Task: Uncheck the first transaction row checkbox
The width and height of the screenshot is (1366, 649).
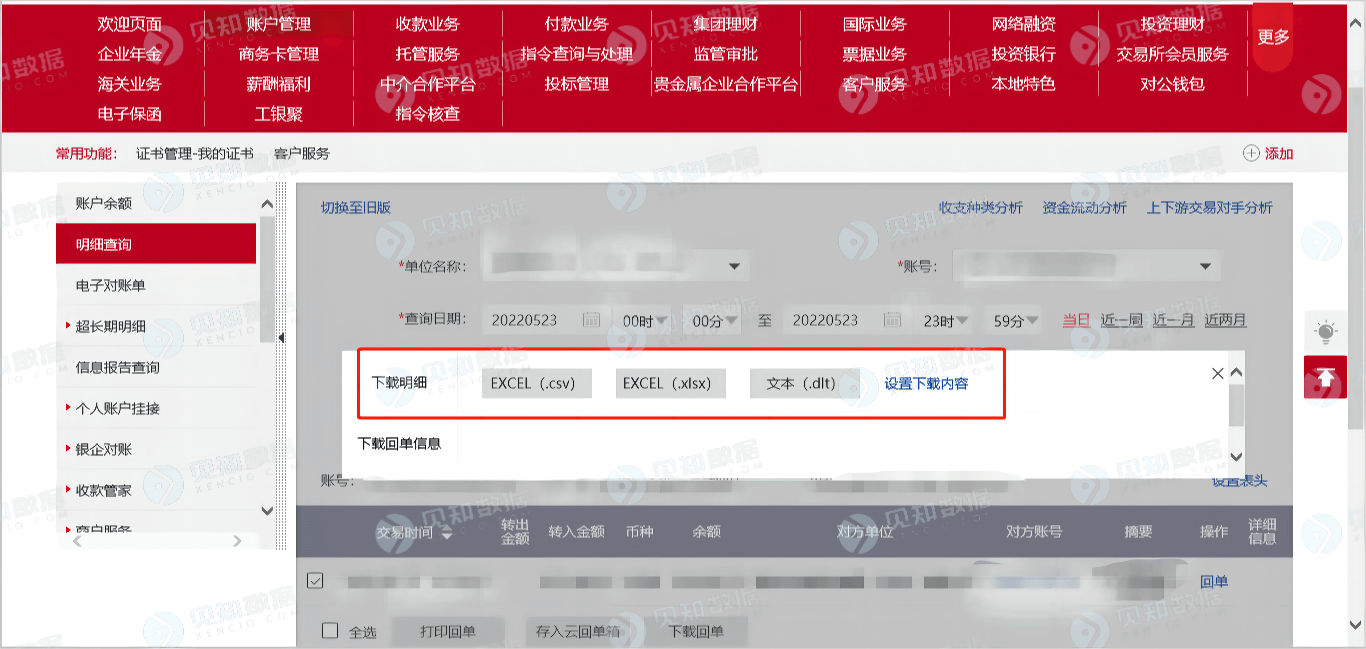Action: (315, 580)
